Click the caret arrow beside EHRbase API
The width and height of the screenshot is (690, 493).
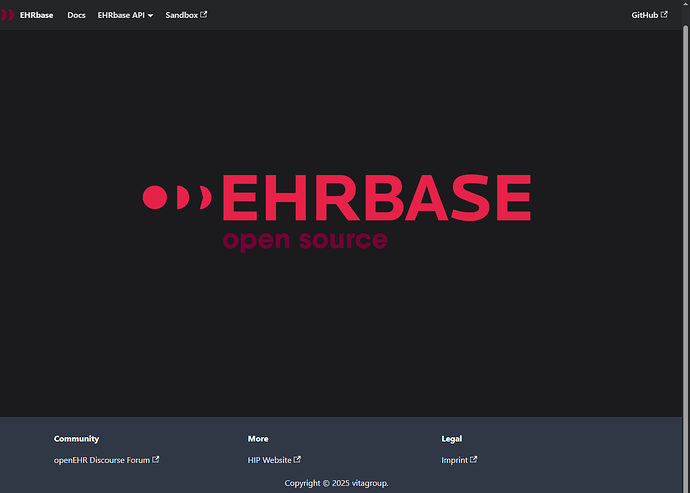coord(150,16)
